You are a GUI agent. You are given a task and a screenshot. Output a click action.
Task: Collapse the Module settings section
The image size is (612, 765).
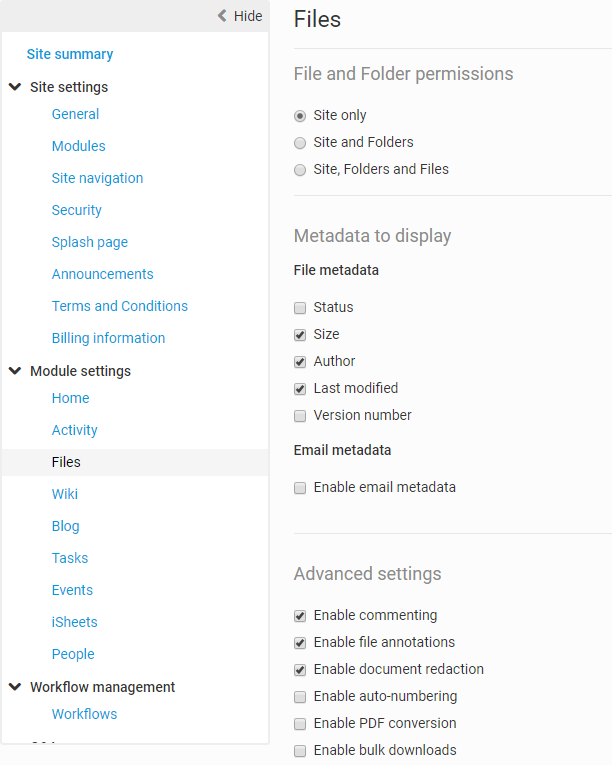15,371
